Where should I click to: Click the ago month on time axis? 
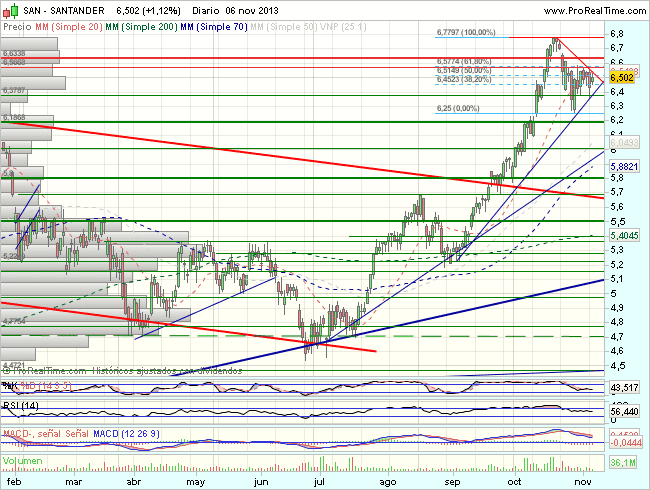point(388,482)
